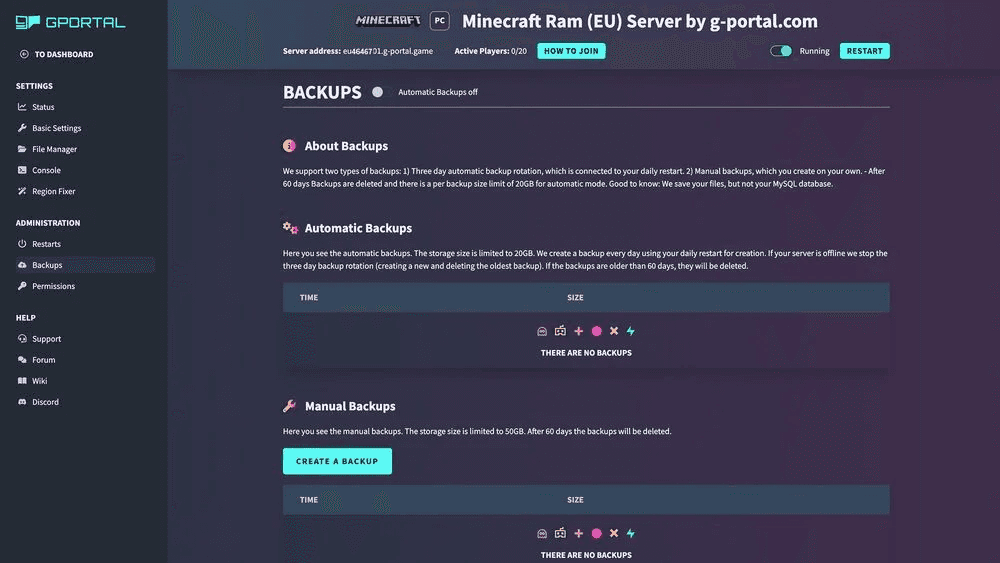Click the Forum chat bubbles icon
The image size is (1000, 563).
[22, 360]
